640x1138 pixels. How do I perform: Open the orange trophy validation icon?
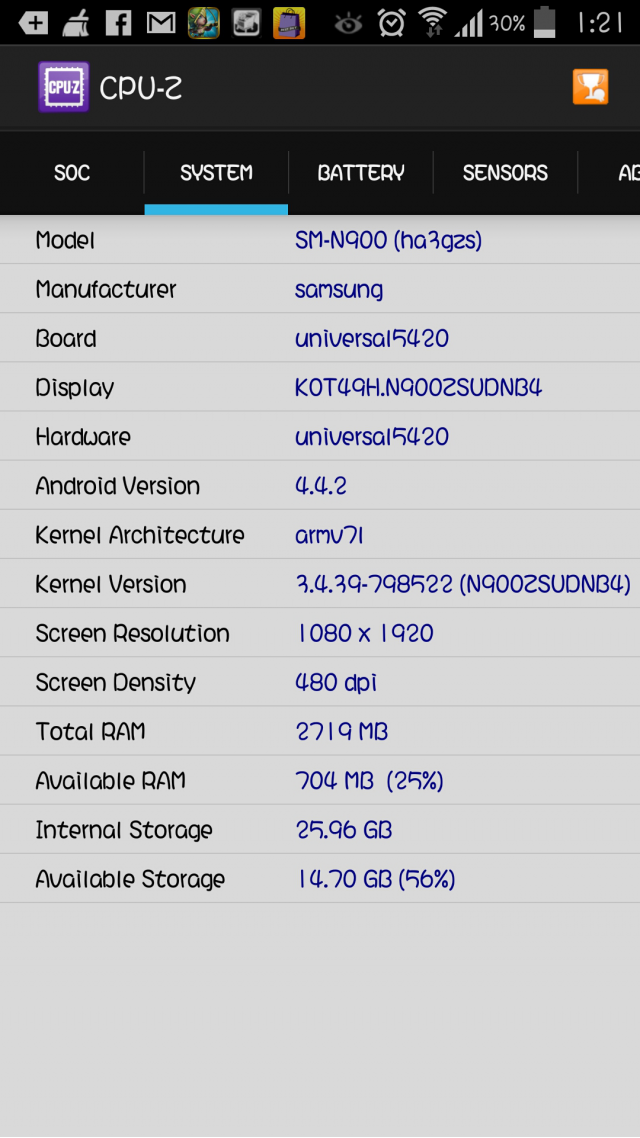tap(590, 87)
